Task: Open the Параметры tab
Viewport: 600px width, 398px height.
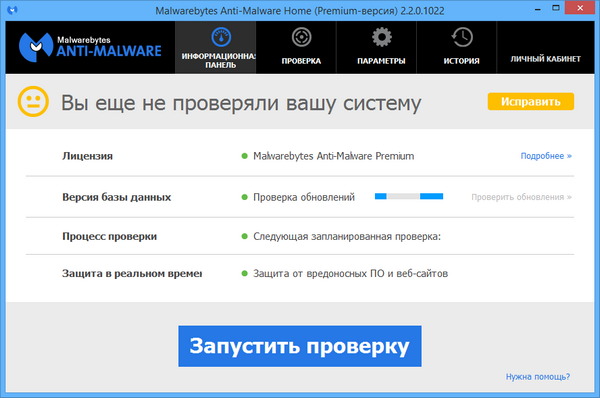Action: pyautogui.click(x=376, y=47)
